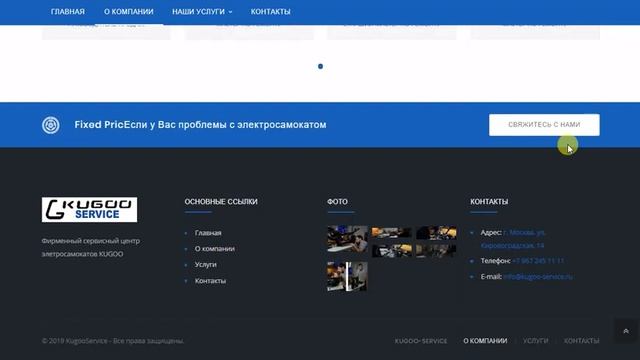Open the ГЛАВНАЯ top navigation item
The height and width of the screenshot is (360, 640).
[x=68, y=12]
